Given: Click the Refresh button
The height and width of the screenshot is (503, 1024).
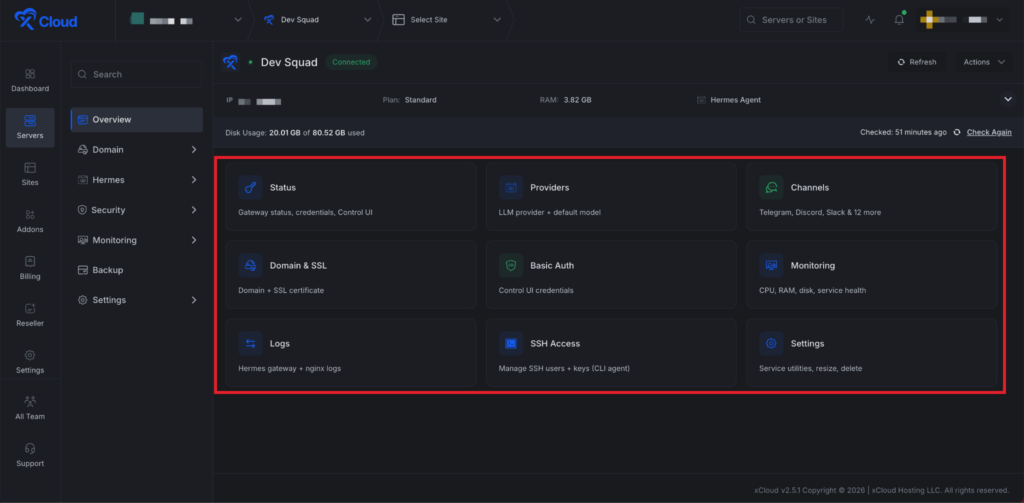Looking at the screenshot, I should coord(917,62).
